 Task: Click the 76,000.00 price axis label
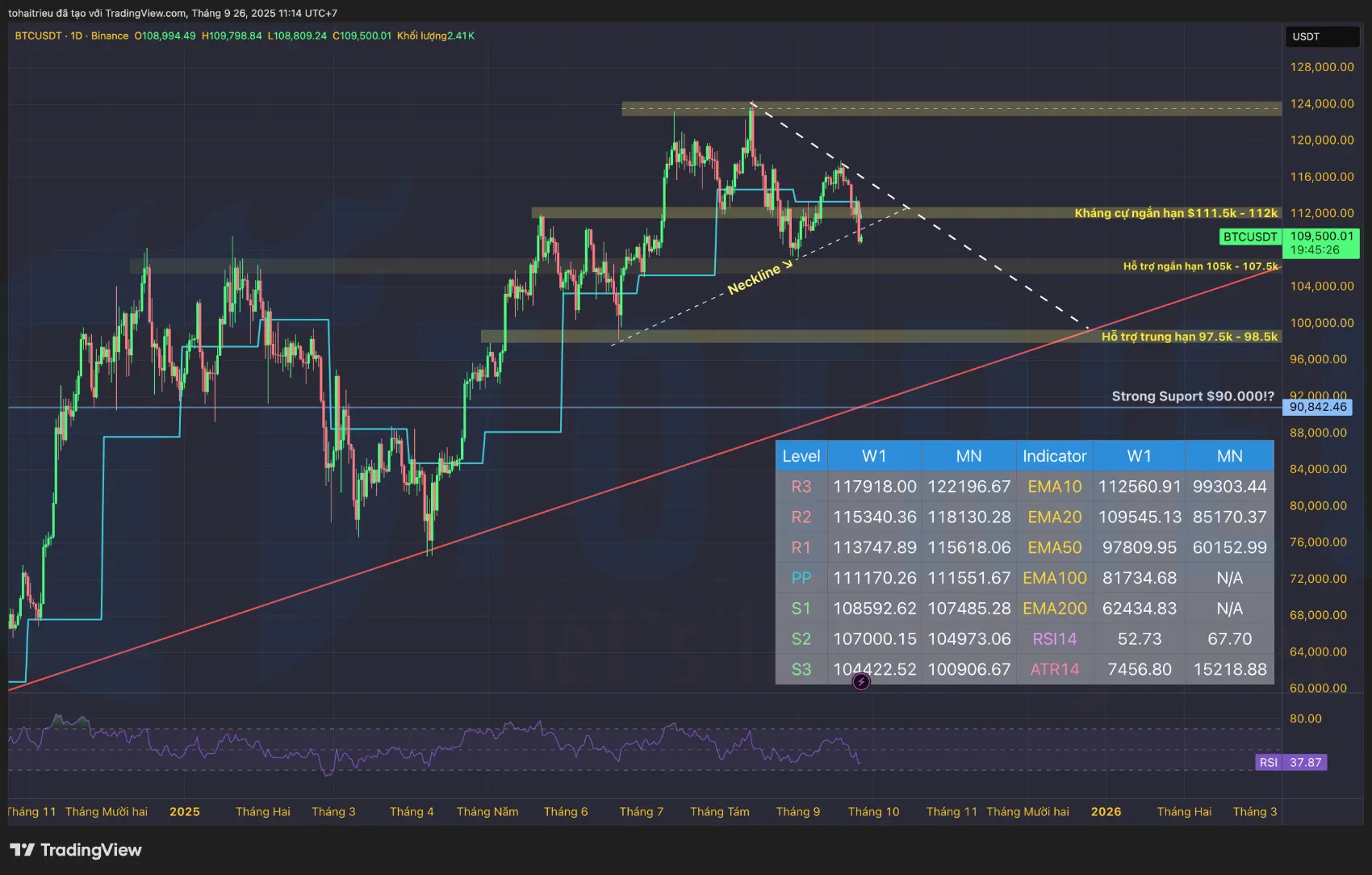(x=1318, y=542)
